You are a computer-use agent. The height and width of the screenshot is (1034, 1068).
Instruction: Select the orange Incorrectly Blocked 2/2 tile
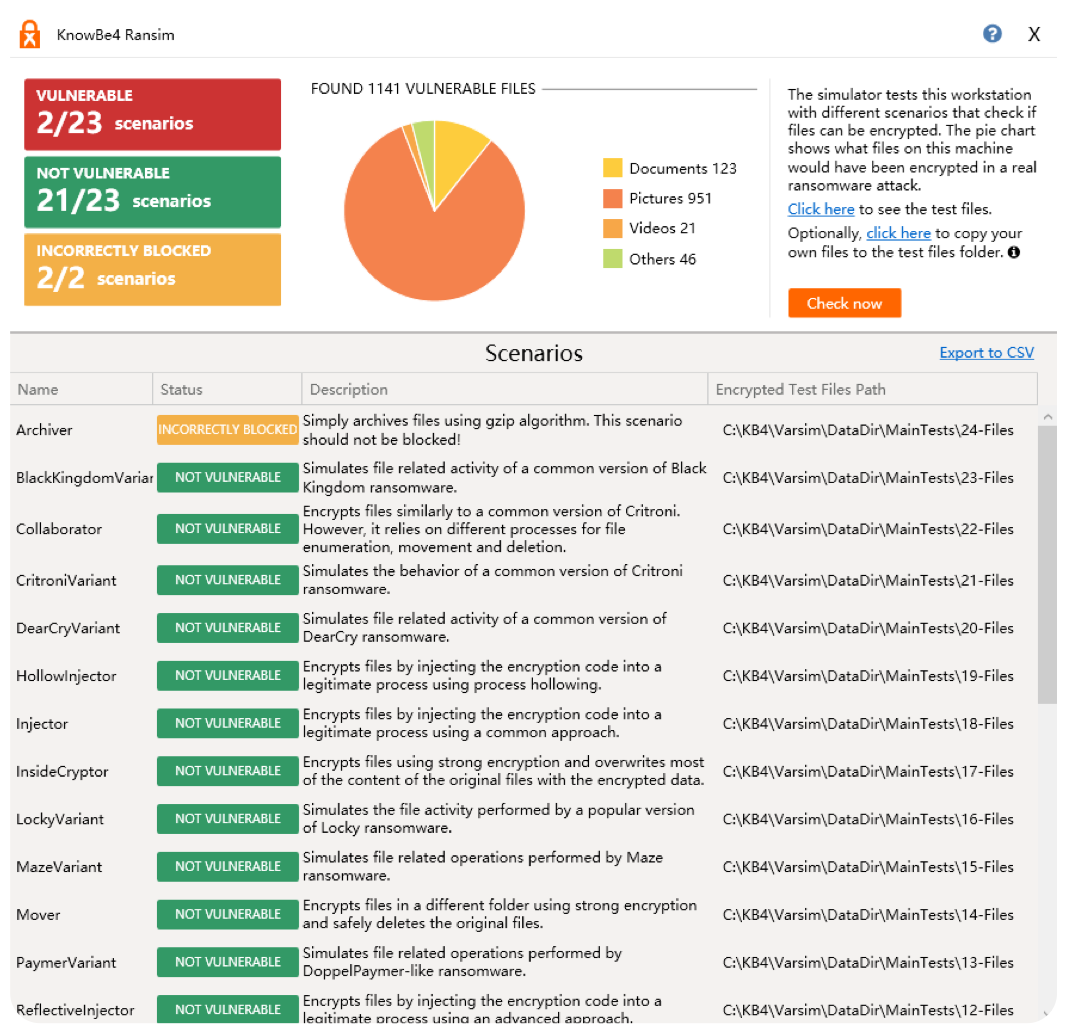click(x=153, y=270)
